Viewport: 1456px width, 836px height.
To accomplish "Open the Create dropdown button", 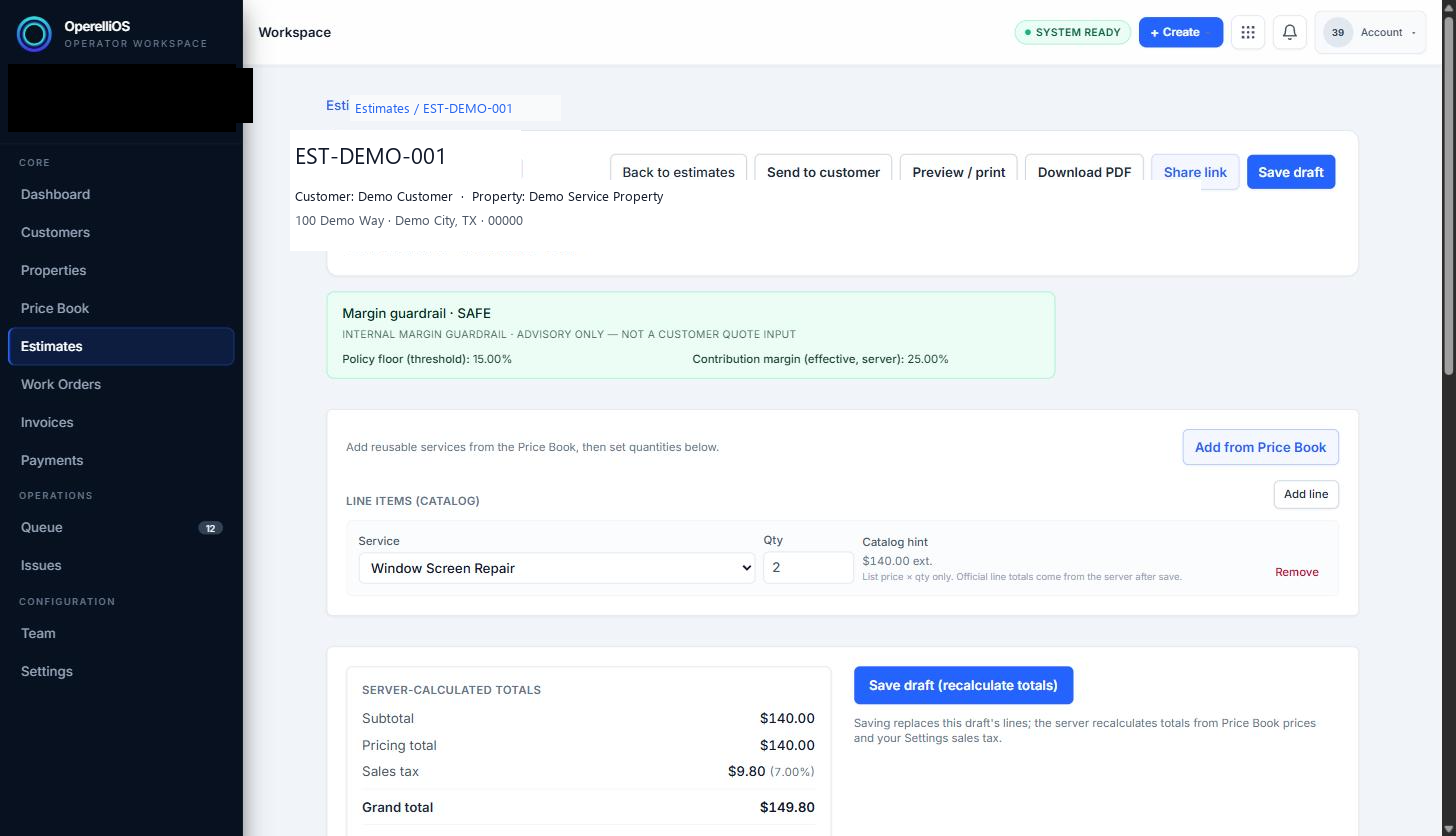I will [1180, 32].
